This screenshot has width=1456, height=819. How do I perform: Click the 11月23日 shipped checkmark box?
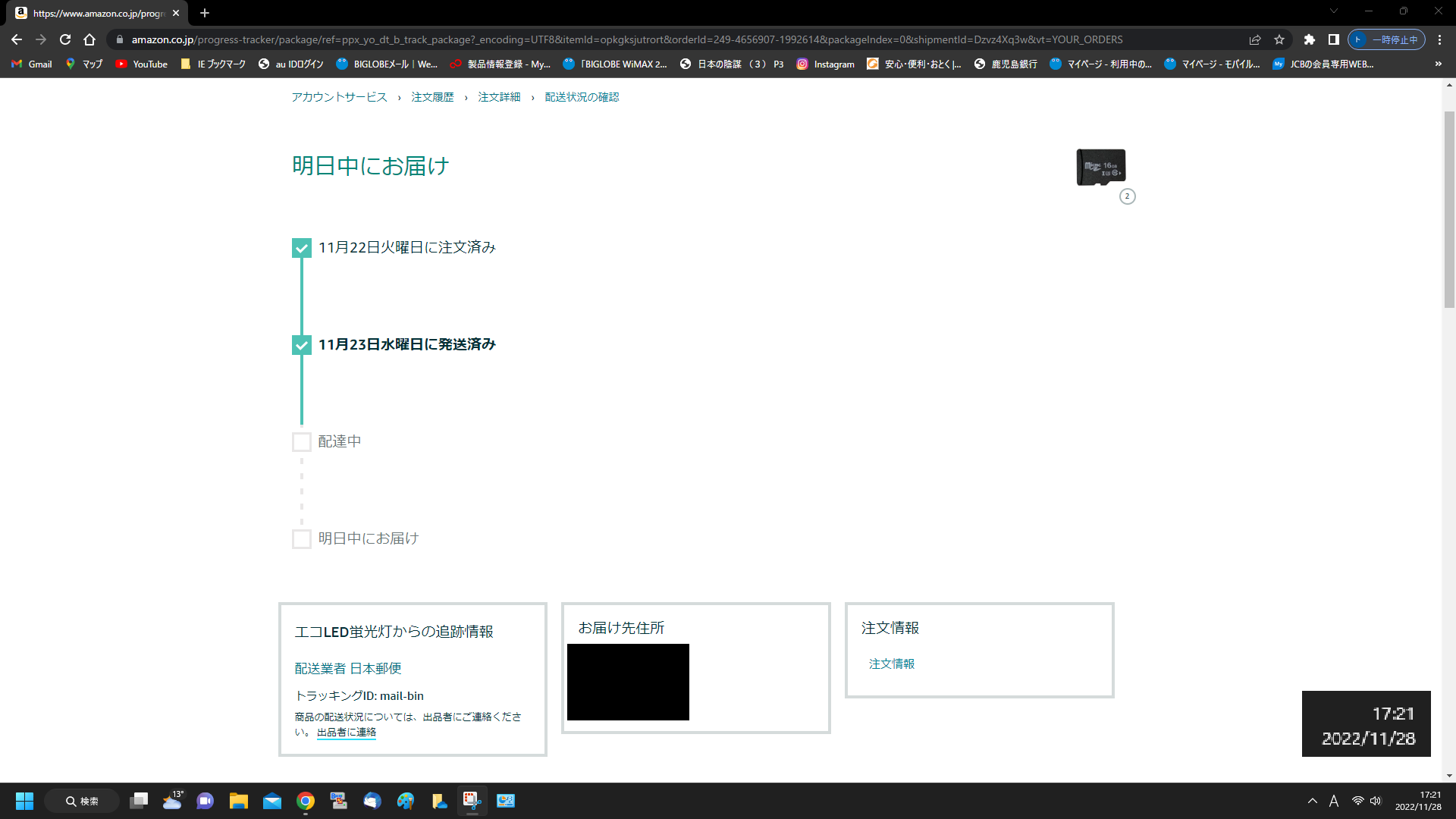point(302,345)
